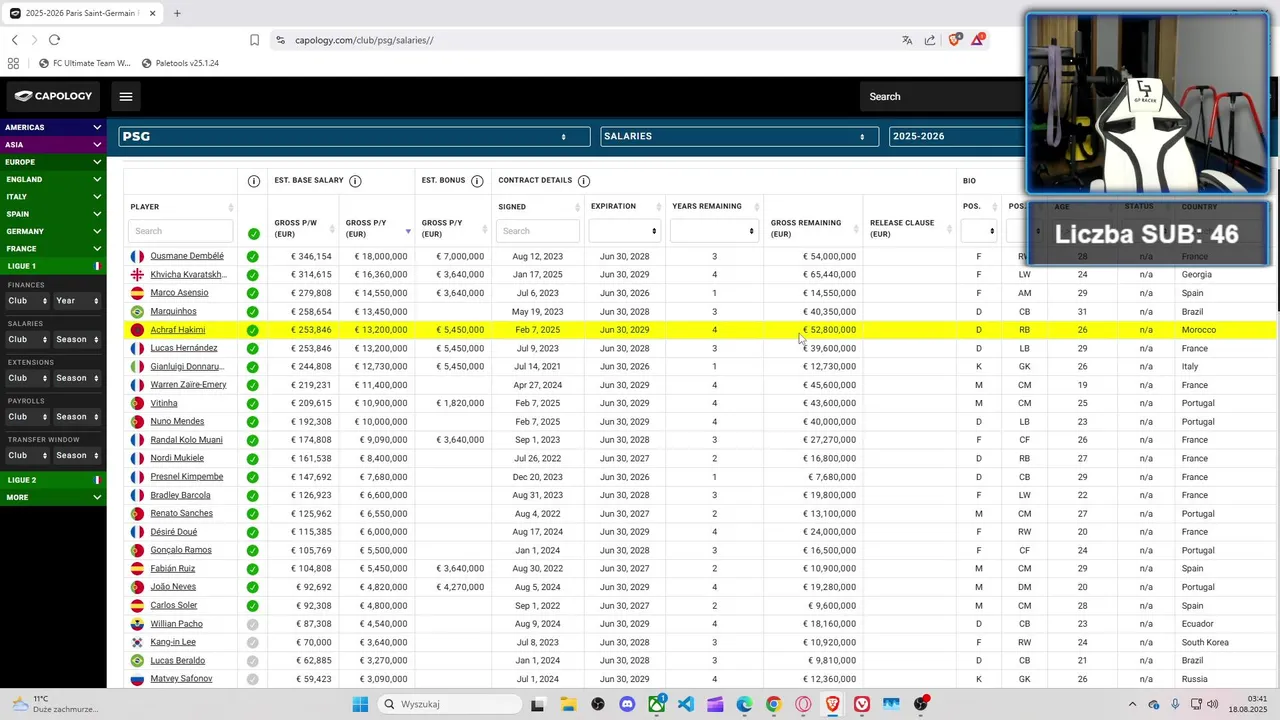Image resolution: width=1280 pixels, height=720 pixels.
Task: Open the info icon next to Est. Bonus
Action: pos(477,181)
